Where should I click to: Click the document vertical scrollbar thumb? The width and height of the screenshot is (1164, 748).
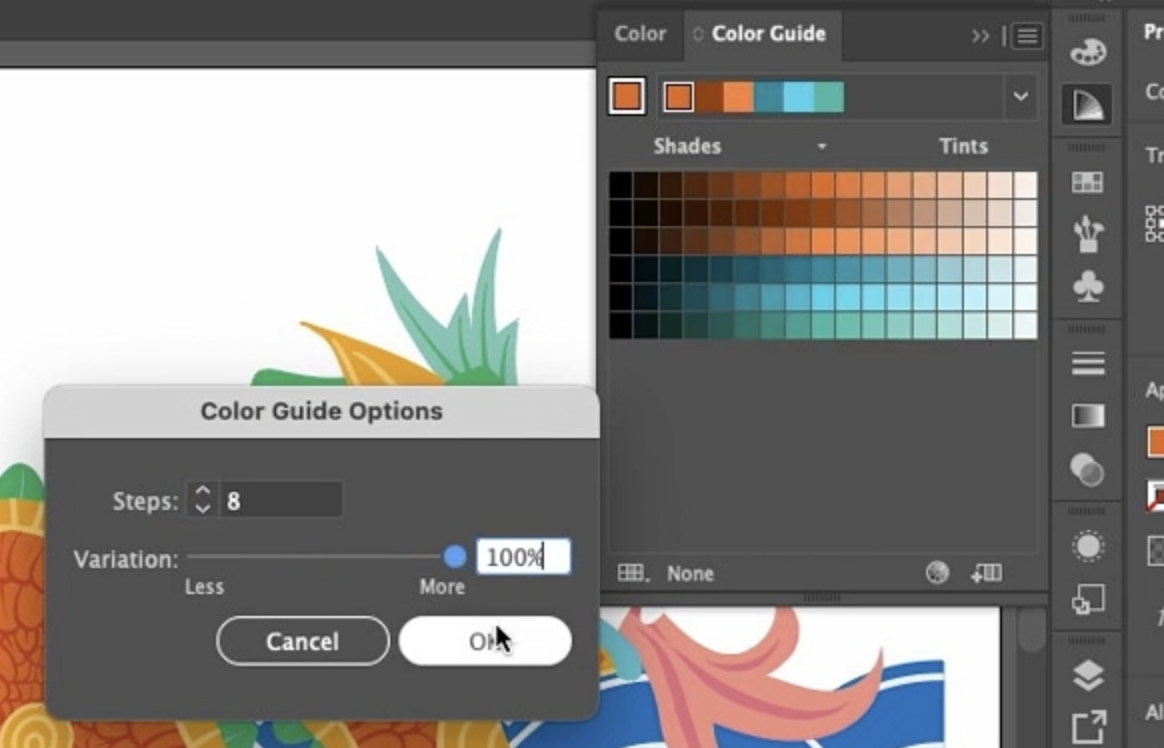(x=1030, y=629)
